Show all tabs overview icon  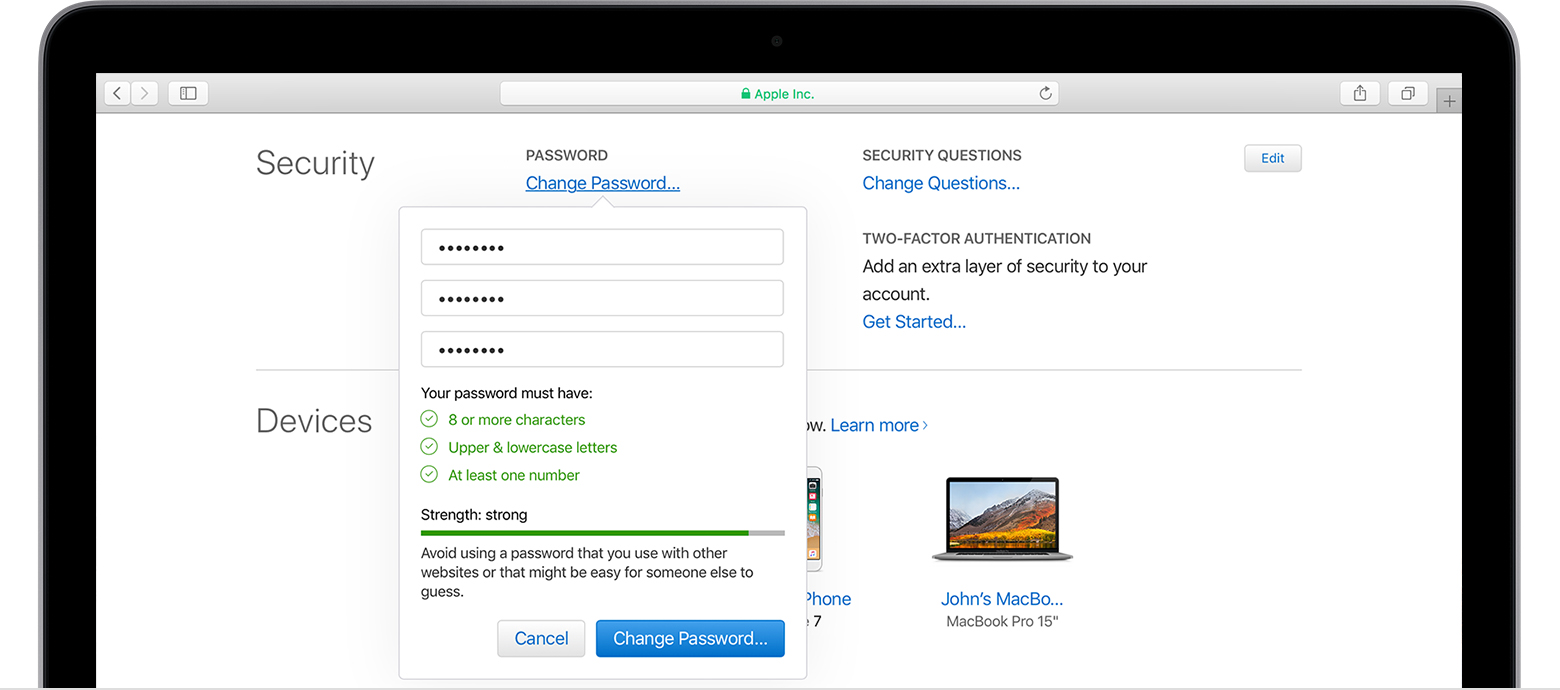pyautogui.click(x=1407, y=93)
